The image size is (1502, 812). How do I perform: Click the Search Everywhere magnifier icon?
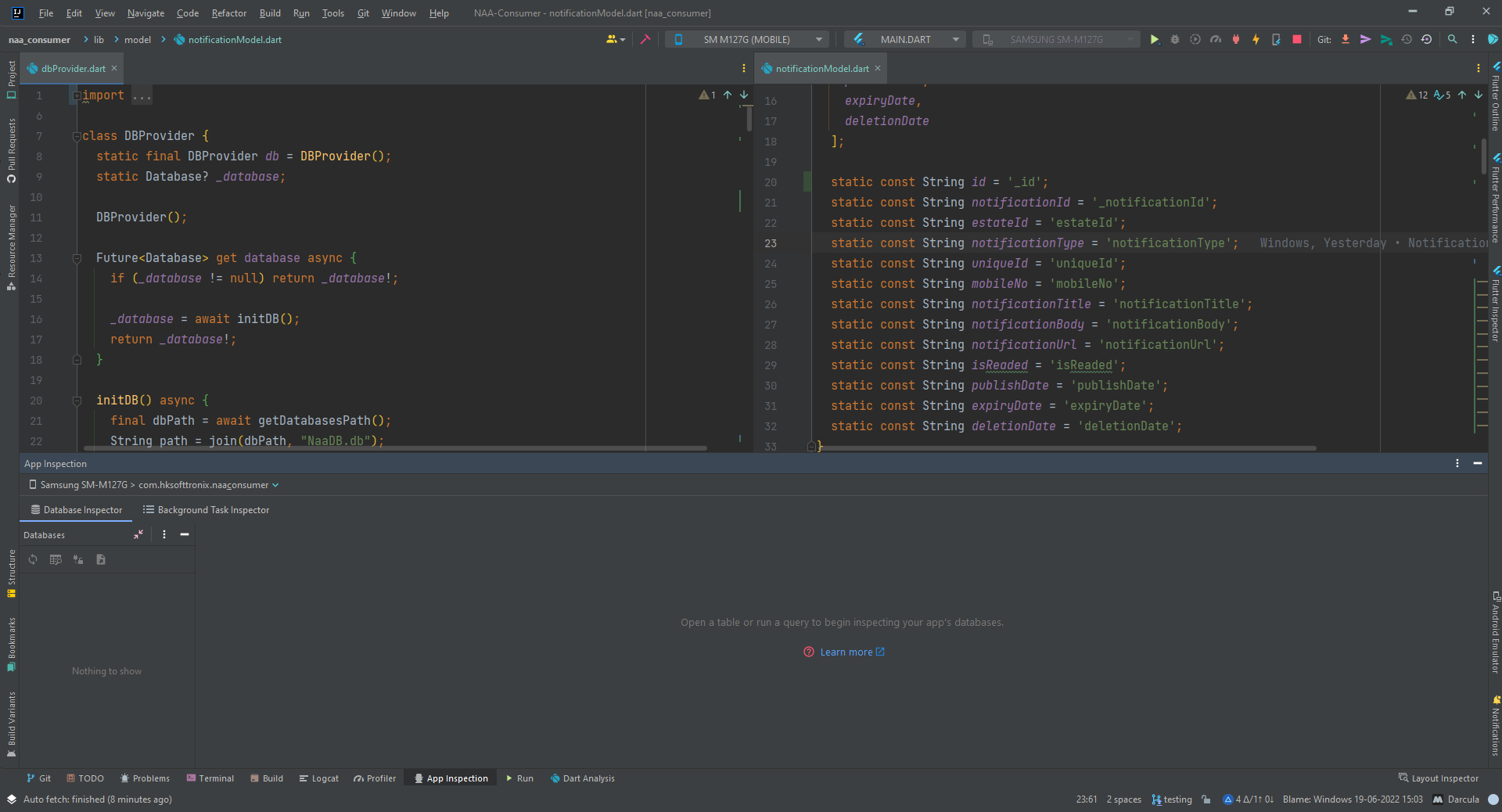click(x=1452, y=40)
